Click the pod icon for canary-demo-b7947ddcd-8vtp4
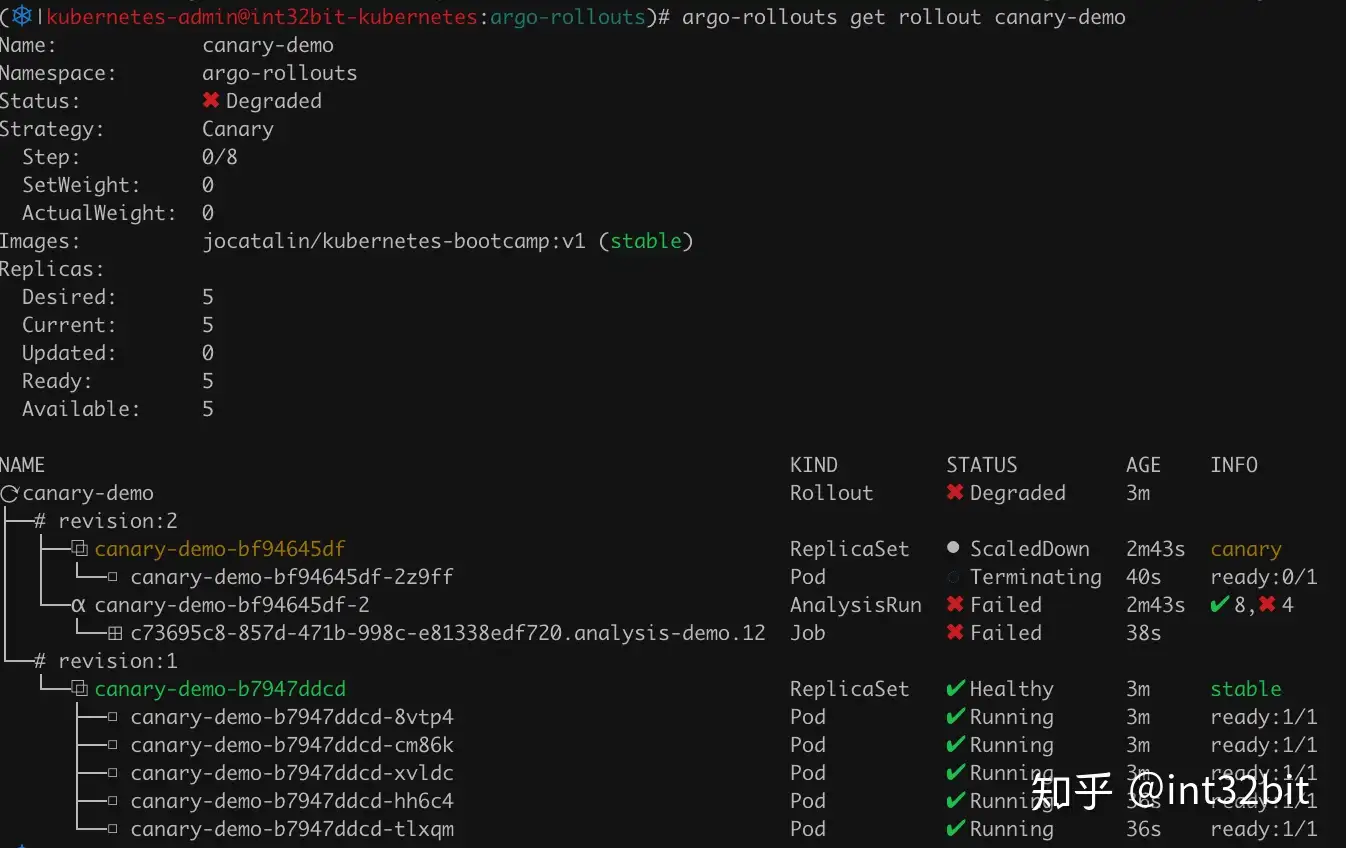Screen dimensions: 1346x848 click(113, 717)
